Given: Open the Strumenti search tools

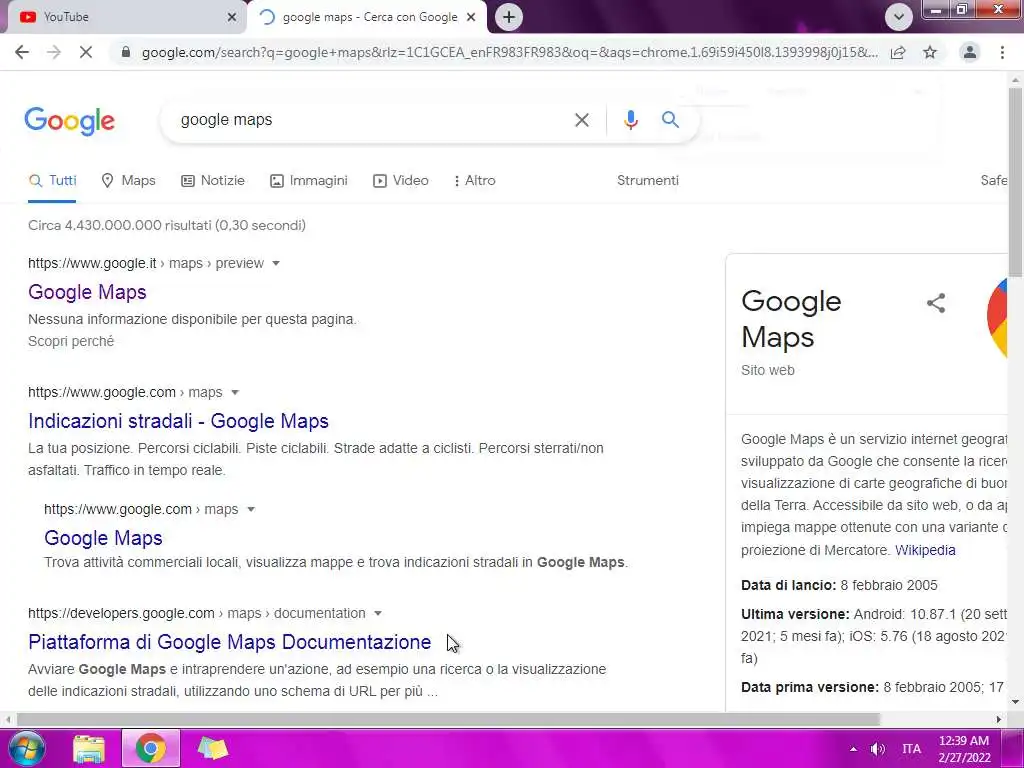Looking at the screenshot, I should pyautogui.click(x=648, y=181).
